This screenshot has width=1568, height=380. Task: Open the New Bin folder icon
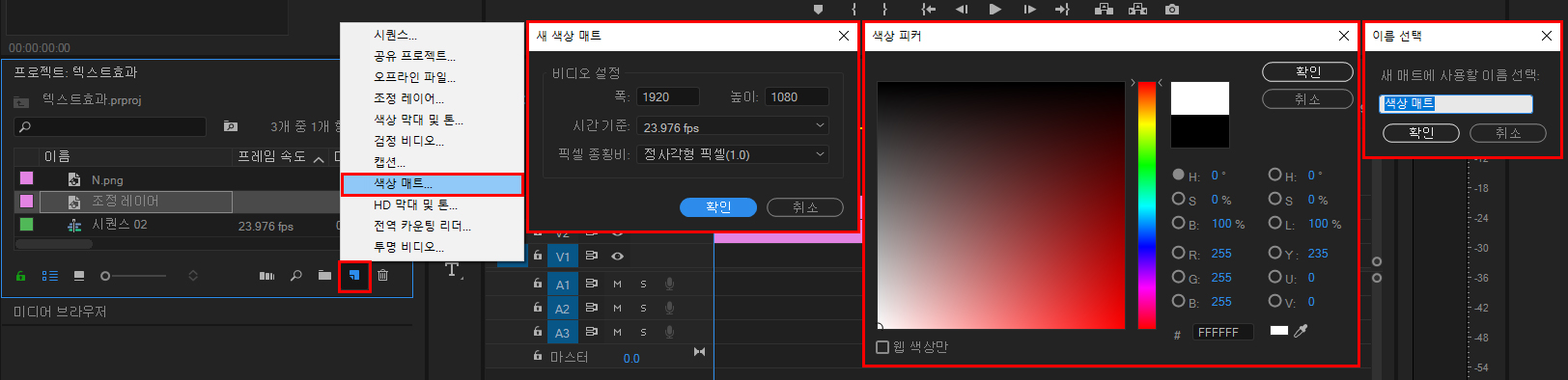coord(324,276)
